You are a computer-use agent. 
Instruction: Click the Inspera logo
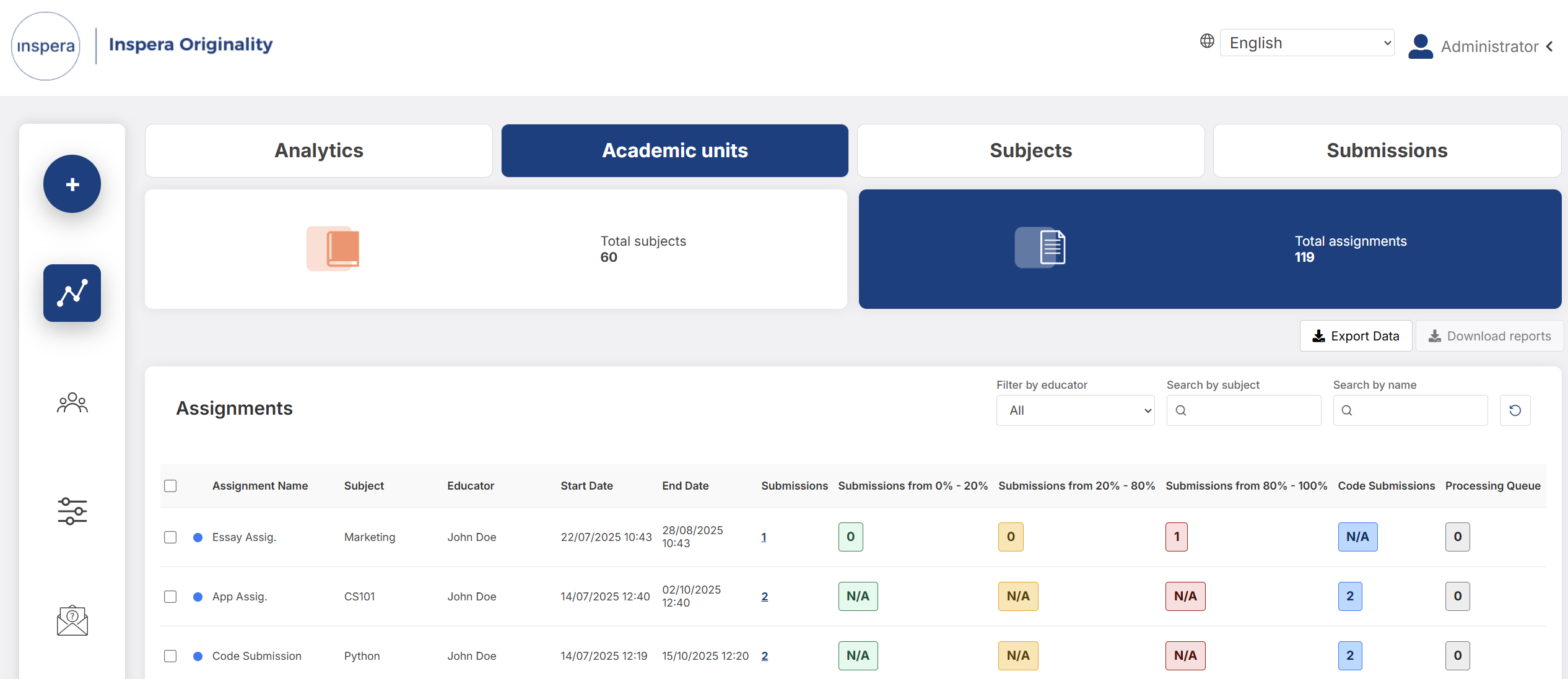tap(46, 46)
